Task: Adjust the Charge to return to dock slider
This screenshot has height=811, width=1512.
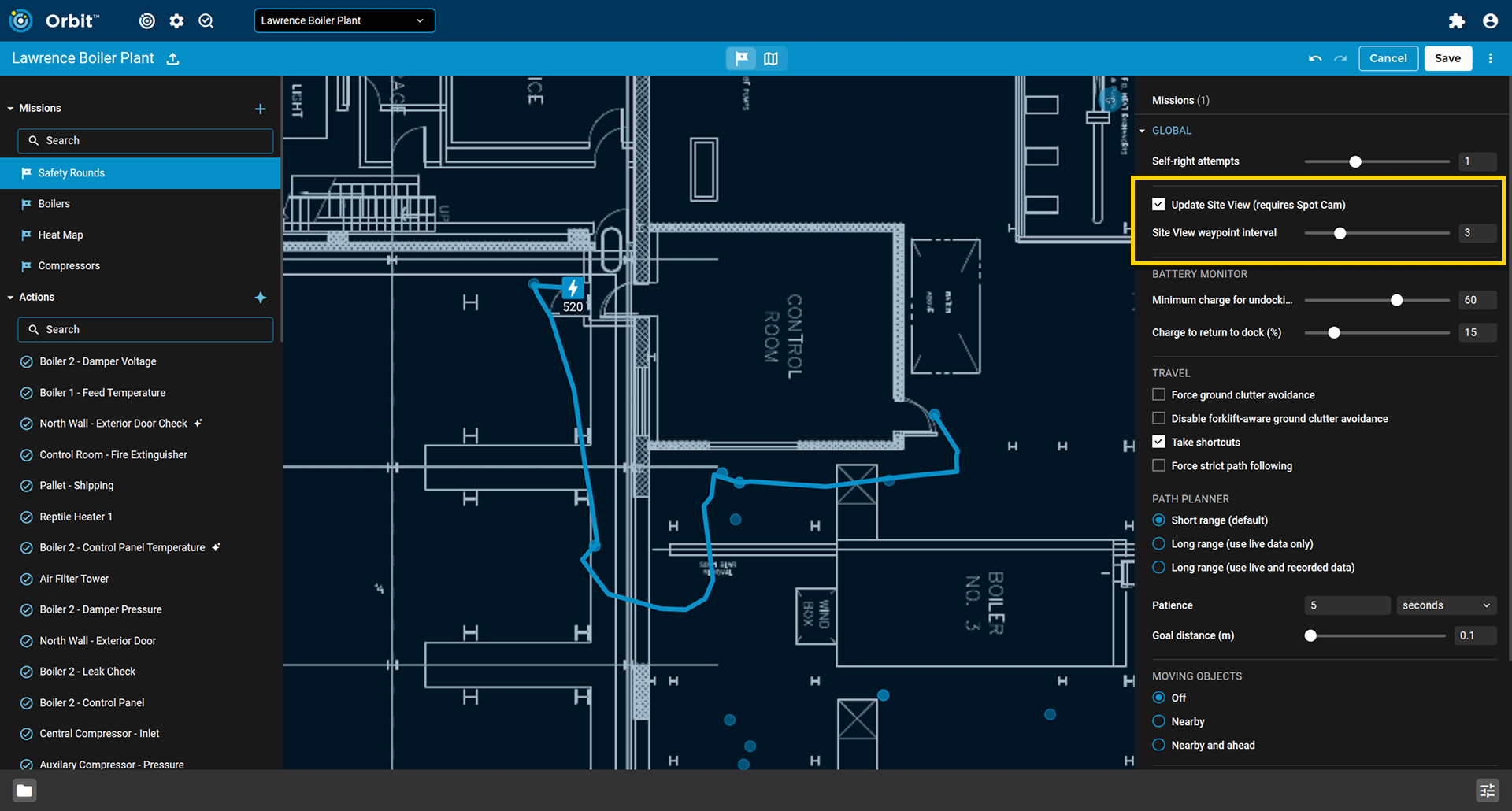Action: [1333, 333]
